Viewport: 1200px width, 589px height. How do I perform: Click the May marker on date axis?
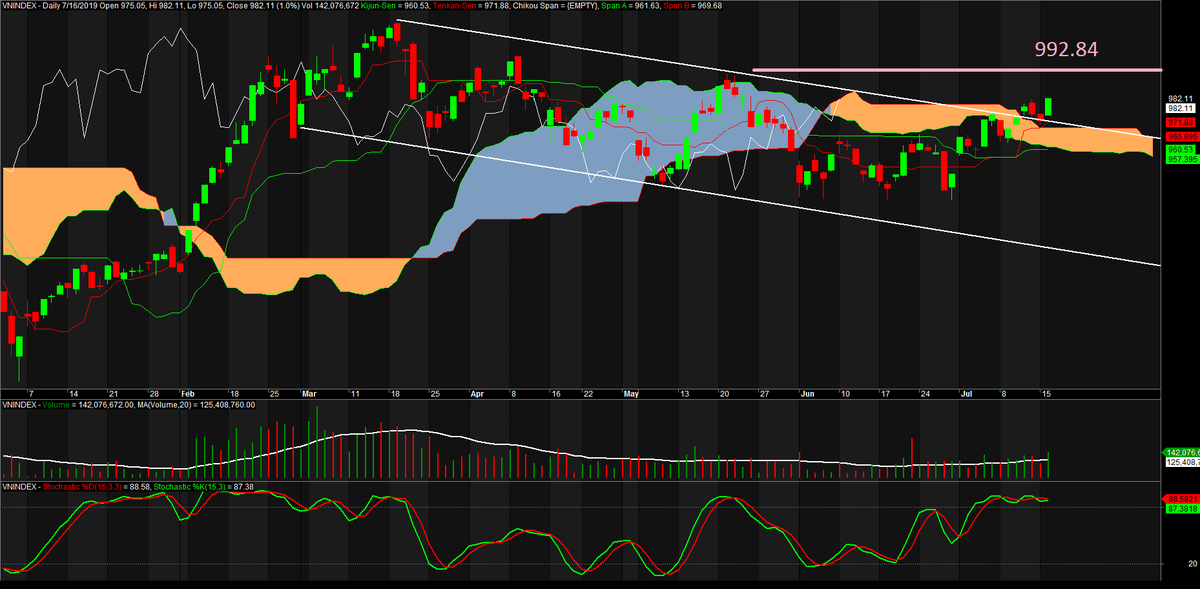pyautogui.click(x=631, y=394)
